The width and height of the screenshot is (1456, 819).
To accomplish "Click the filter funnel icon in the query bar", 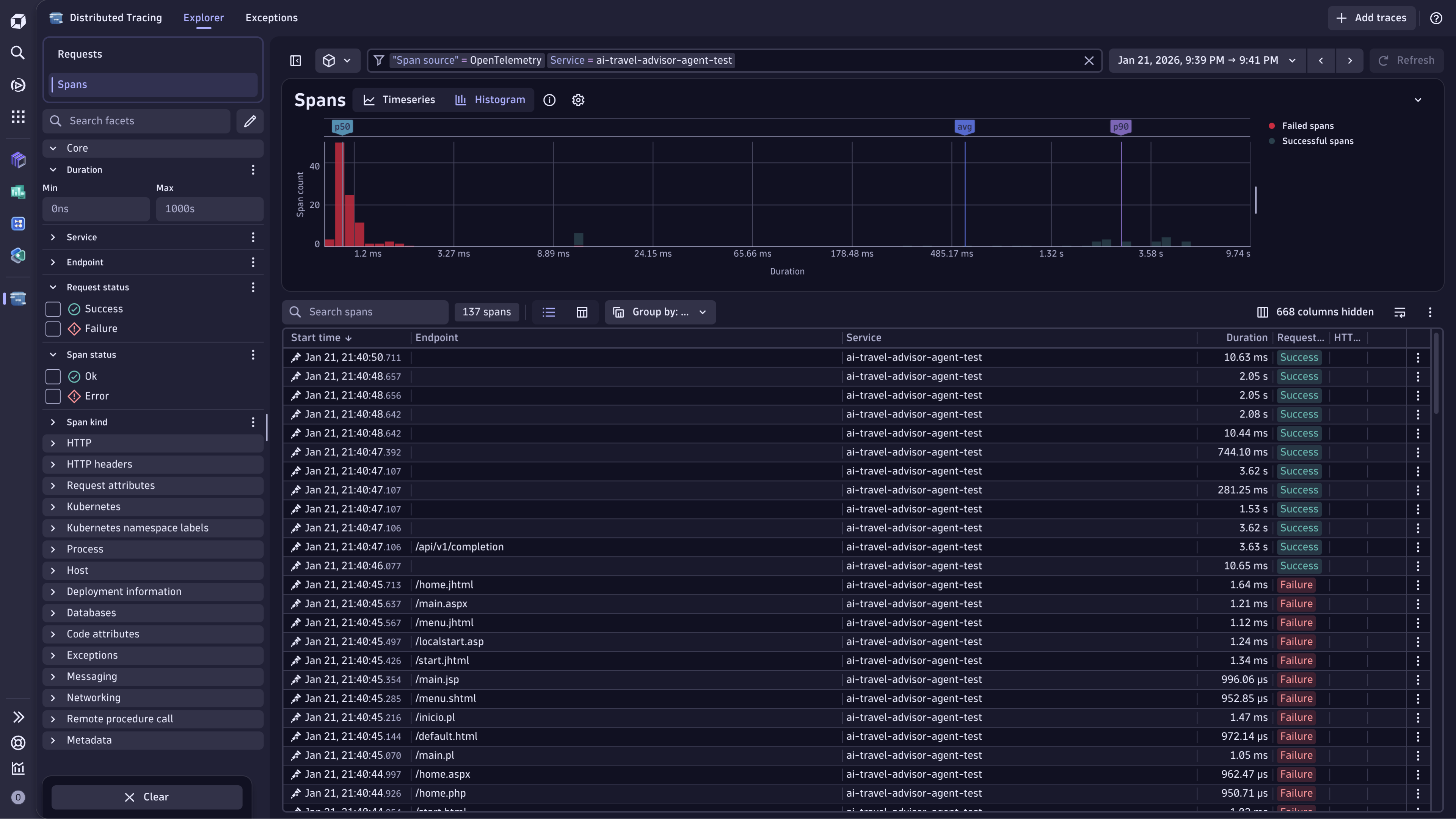I will pos(379,60).
